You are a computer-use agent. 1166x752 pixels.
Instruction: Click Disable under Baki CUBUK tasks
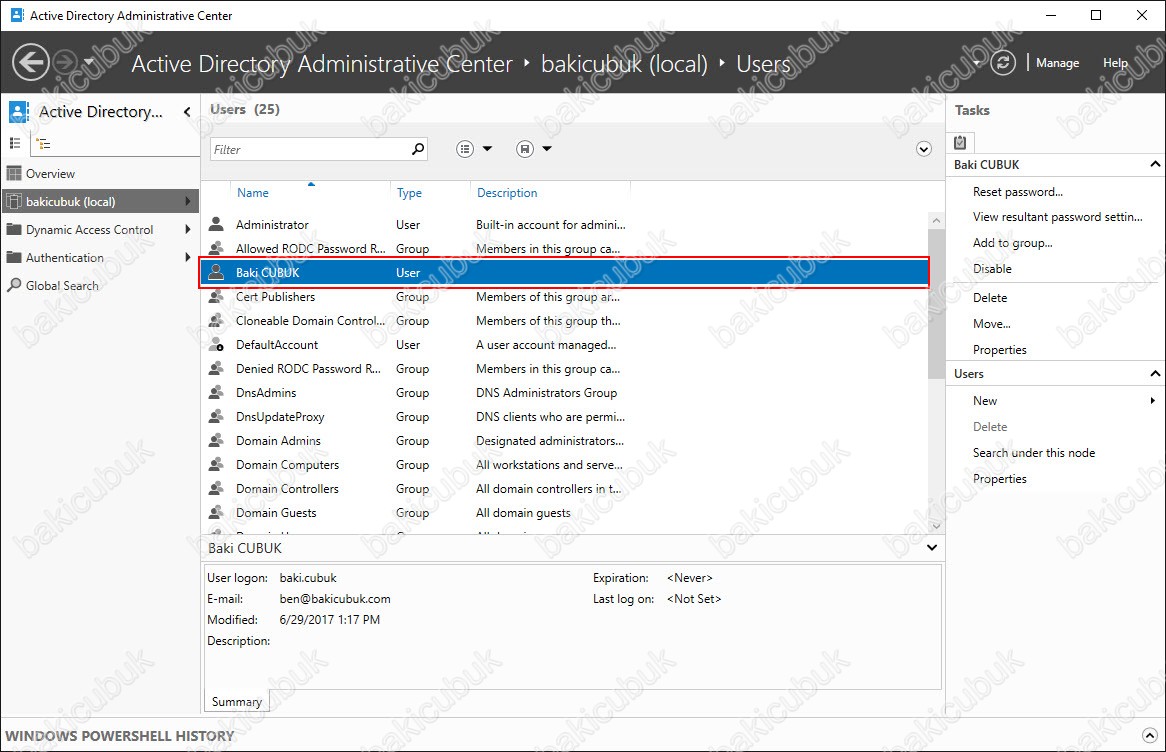tap(992, 269)
